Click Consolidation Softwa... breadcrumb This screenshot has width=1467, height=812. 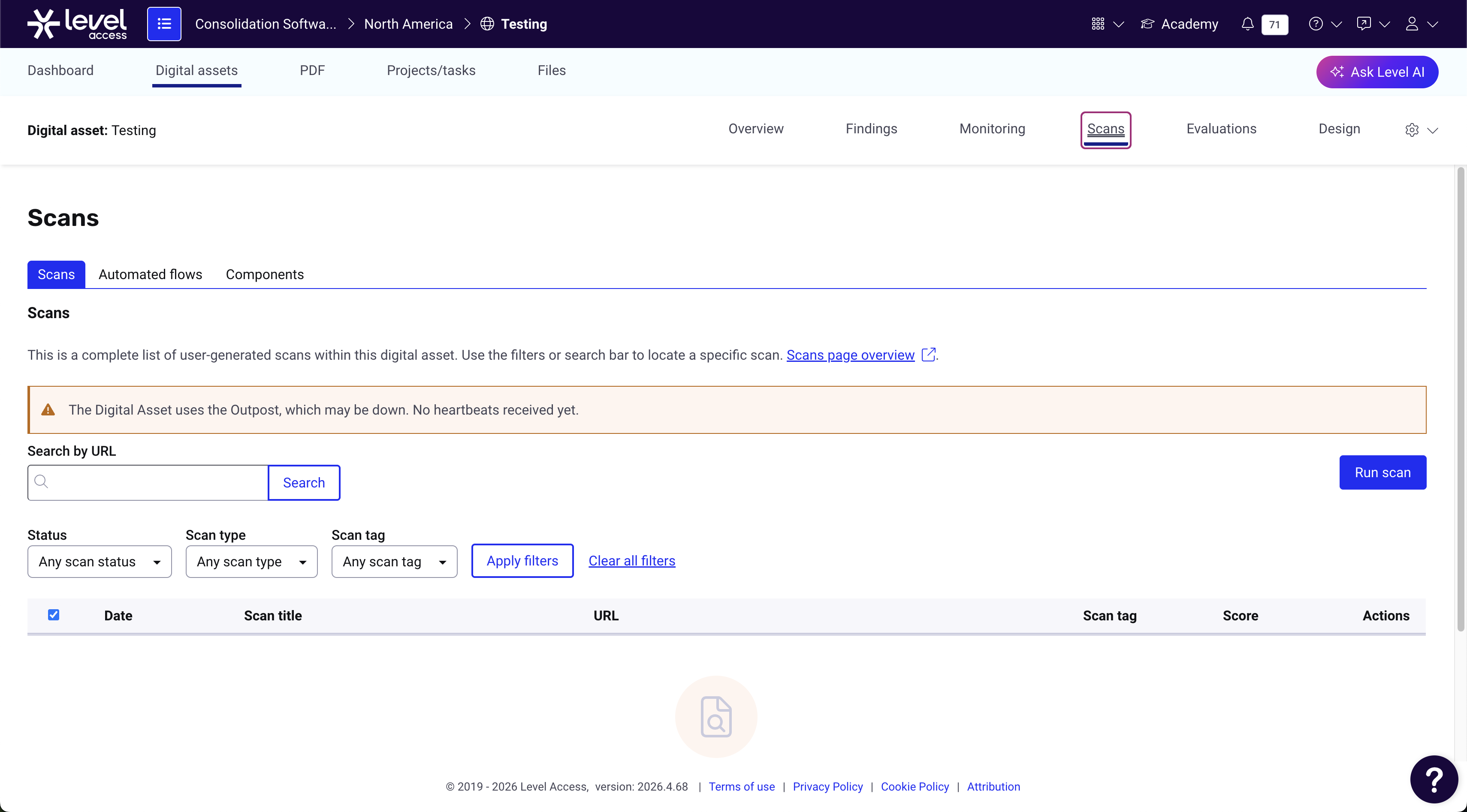point(266,24)
